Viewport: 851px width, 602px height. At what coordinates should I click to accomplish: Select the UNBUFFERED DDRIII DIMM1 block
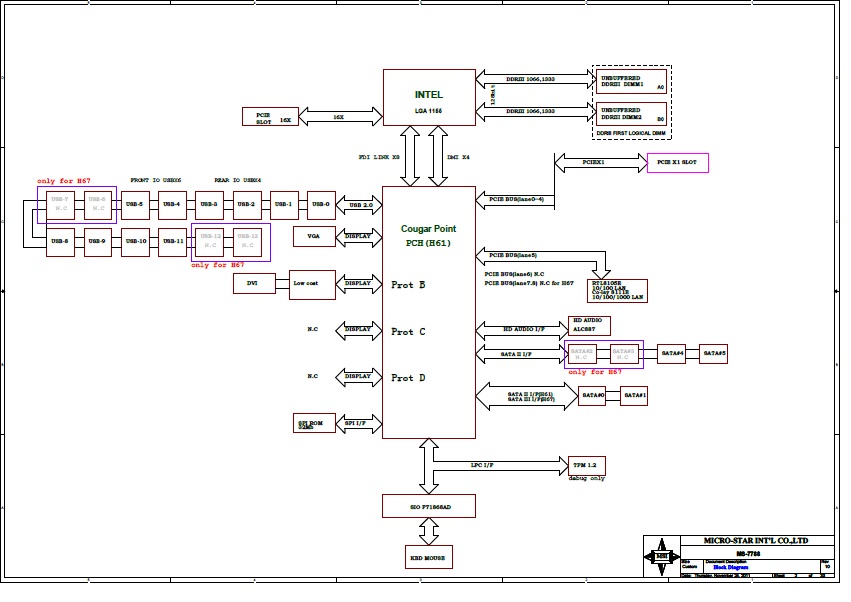coord(632,82)
